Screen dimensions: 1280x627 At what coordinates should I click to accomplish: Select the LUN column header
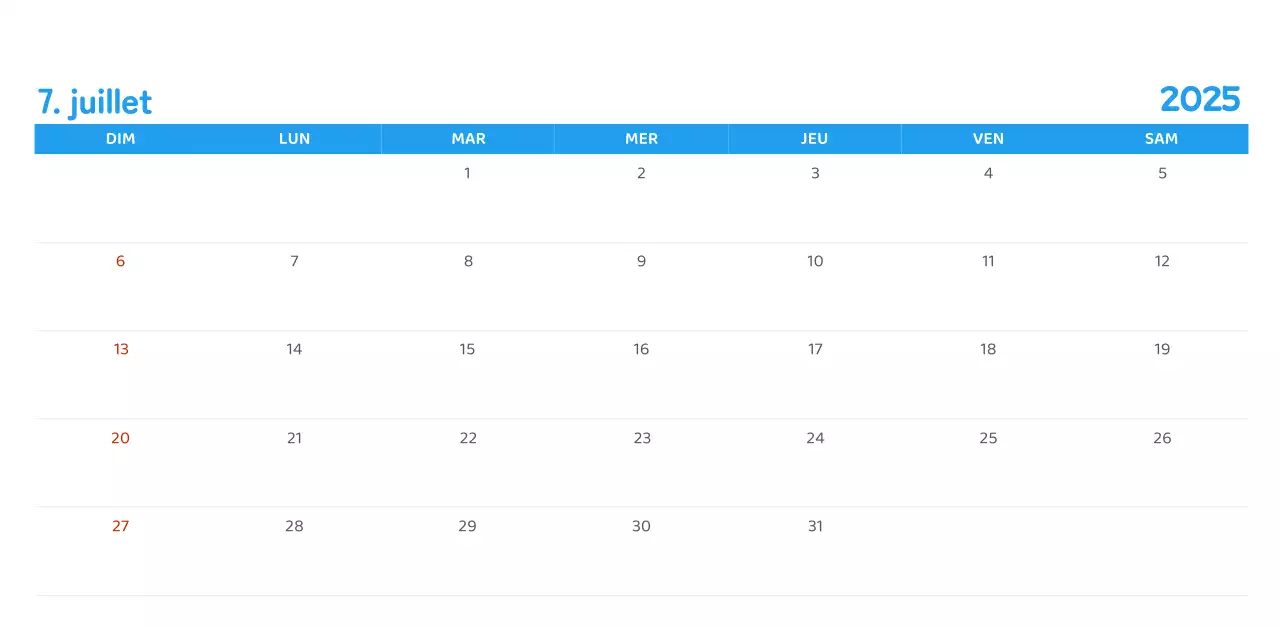(x=294, y=139)
